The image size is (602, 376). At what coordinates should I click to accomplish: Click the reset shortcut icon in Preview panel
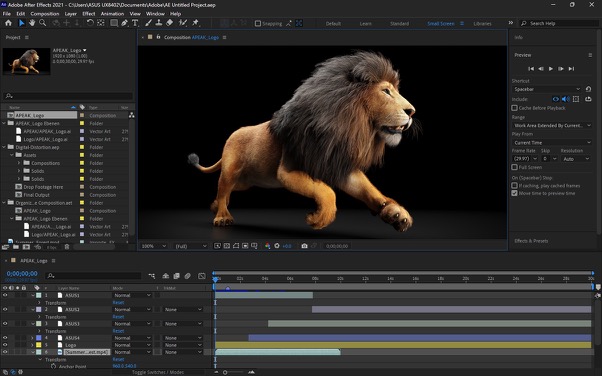[x=589, y=89]
